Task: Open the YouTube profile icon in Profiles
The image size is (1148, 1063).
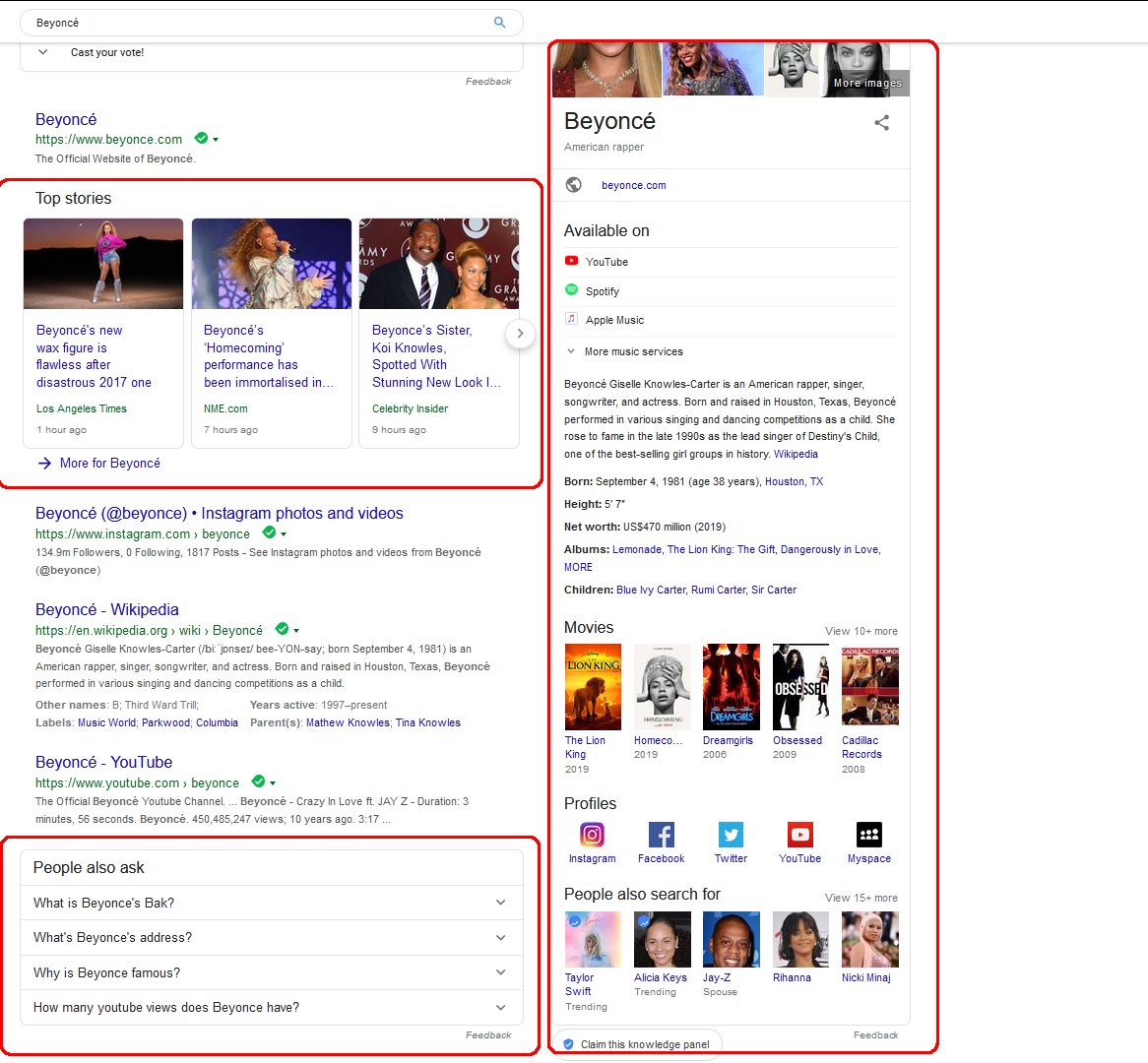Action: pyautogui.click(x=800, y=835)
